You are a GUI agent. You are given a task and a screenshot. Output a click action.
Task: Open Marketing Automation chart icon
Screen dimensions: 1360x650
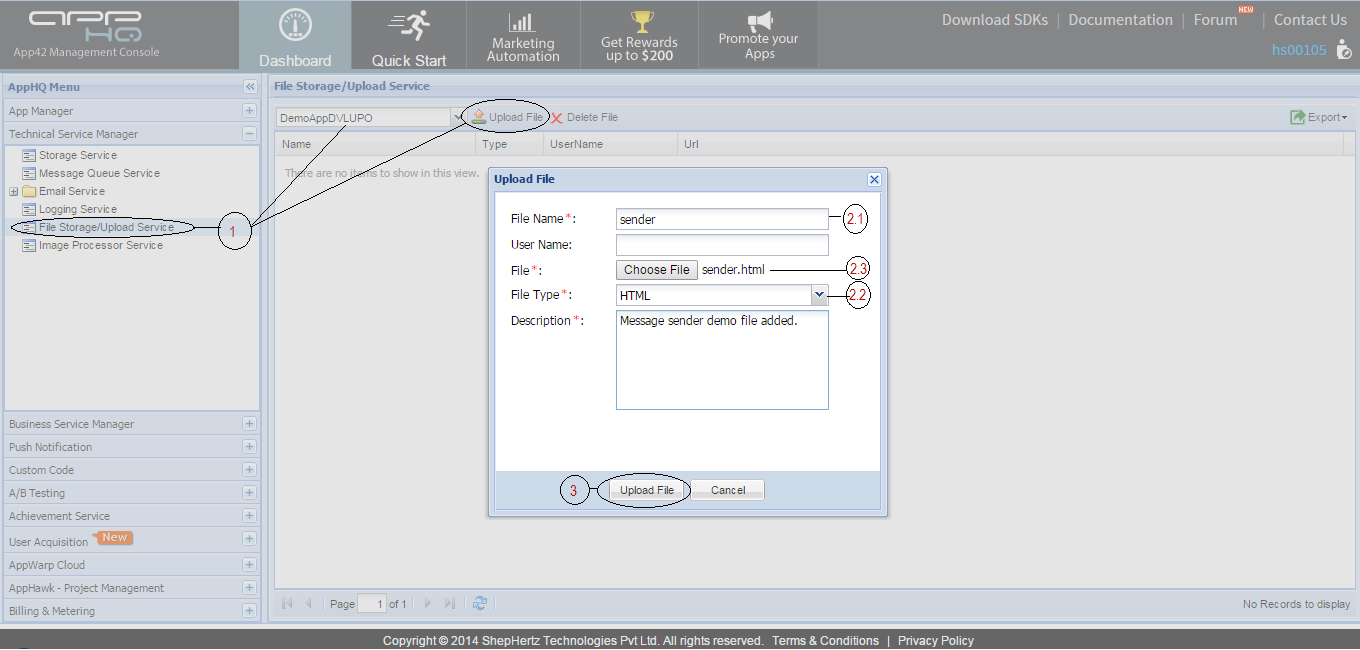tap(522, 22)
